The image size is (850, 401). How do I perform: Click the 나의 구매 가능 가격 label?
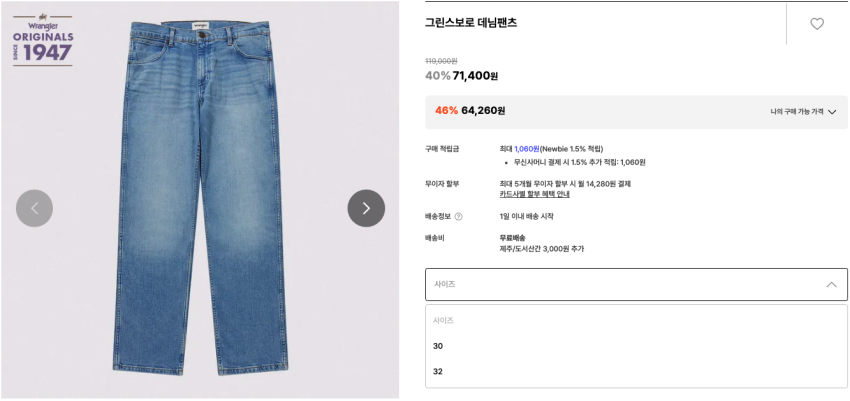(x=797, y=112)
